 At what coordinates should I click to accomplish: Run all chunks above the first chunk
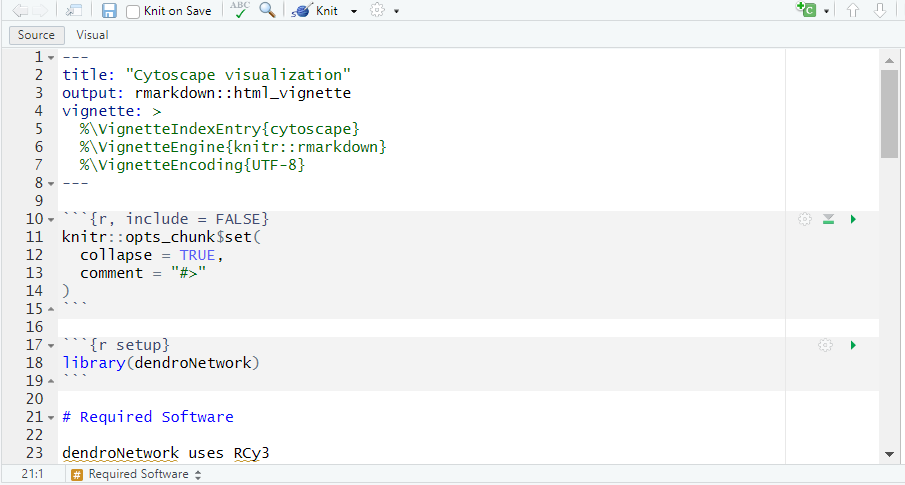click(x=828, y=219)
